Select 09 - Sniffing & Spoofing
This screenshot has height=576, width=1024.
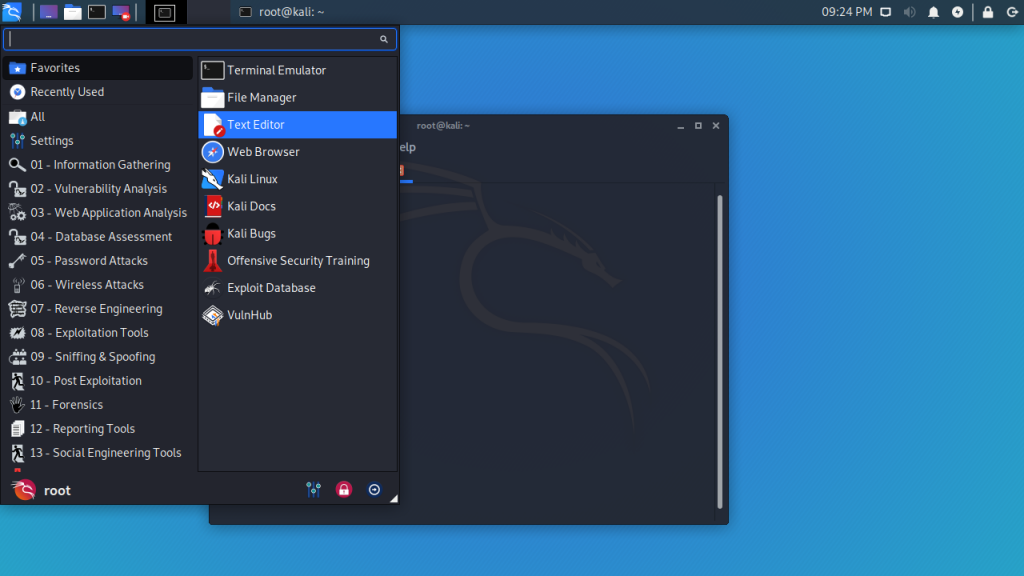(x=98, y=357)
